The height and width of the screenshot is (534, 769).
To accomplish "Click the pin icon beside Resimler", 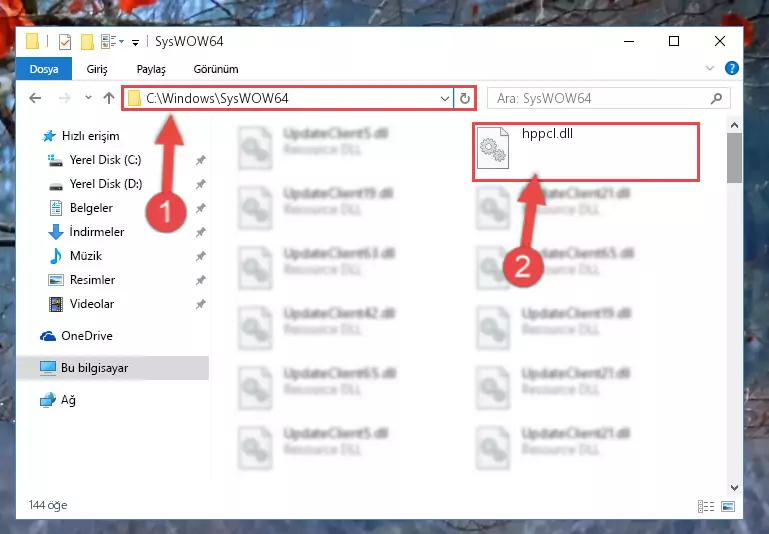I will 201,280.
